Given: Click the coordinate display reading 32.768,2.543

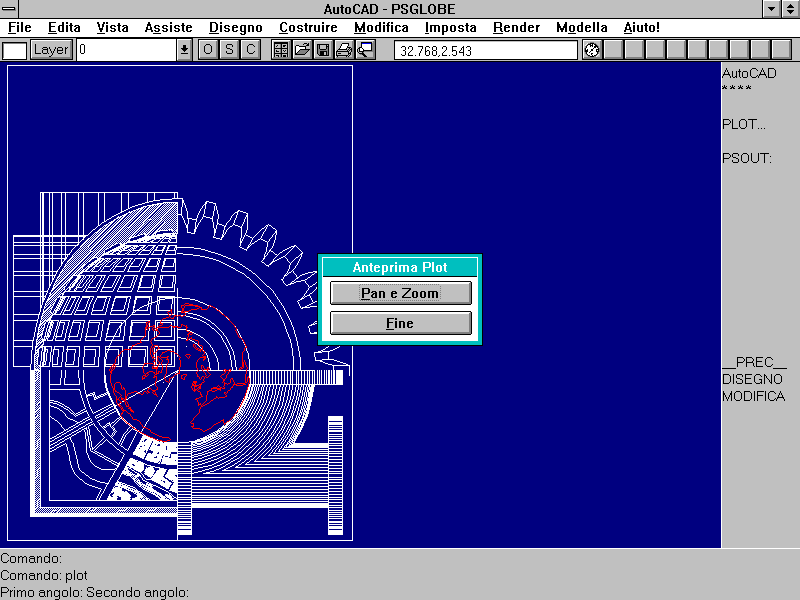Looking at the screenshot, I should pyautogui.click(x=486, y=51).
